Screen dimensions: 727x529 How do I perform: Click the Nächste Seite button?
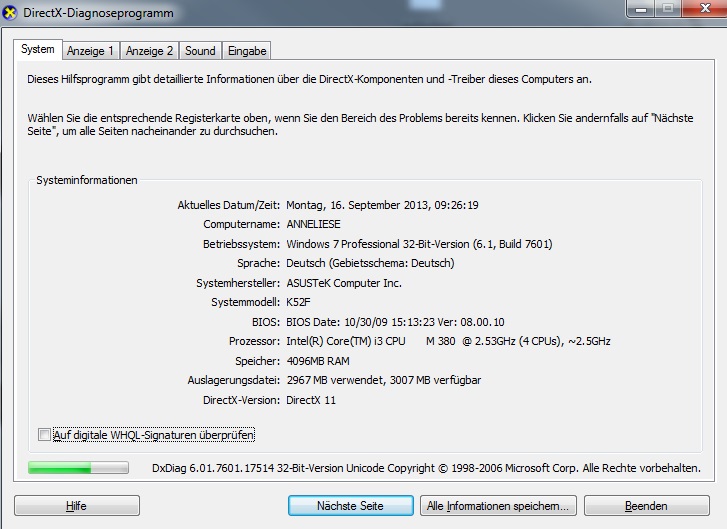point(351,505)
